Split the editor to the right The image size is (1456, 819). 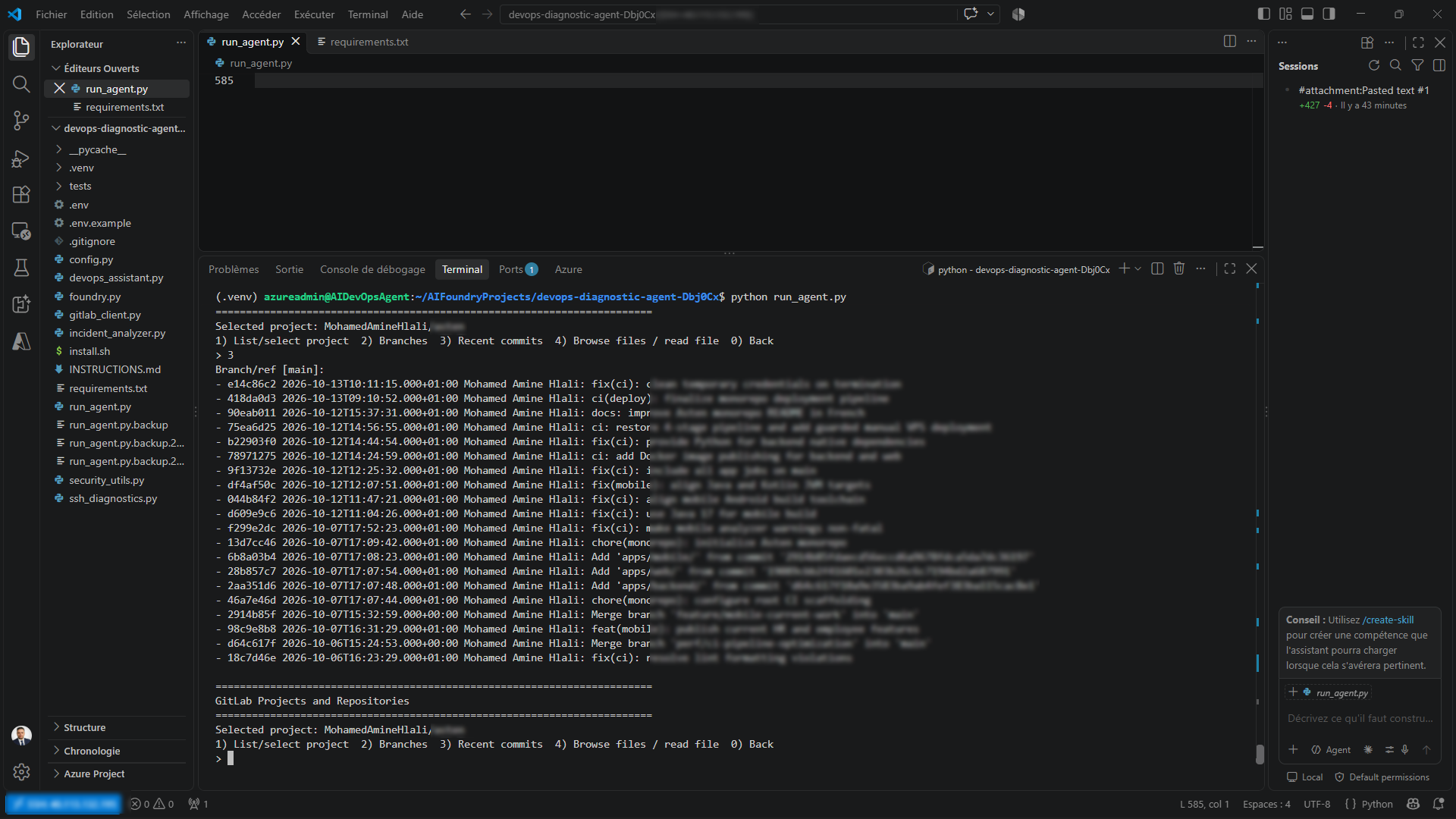(1230, 41)
